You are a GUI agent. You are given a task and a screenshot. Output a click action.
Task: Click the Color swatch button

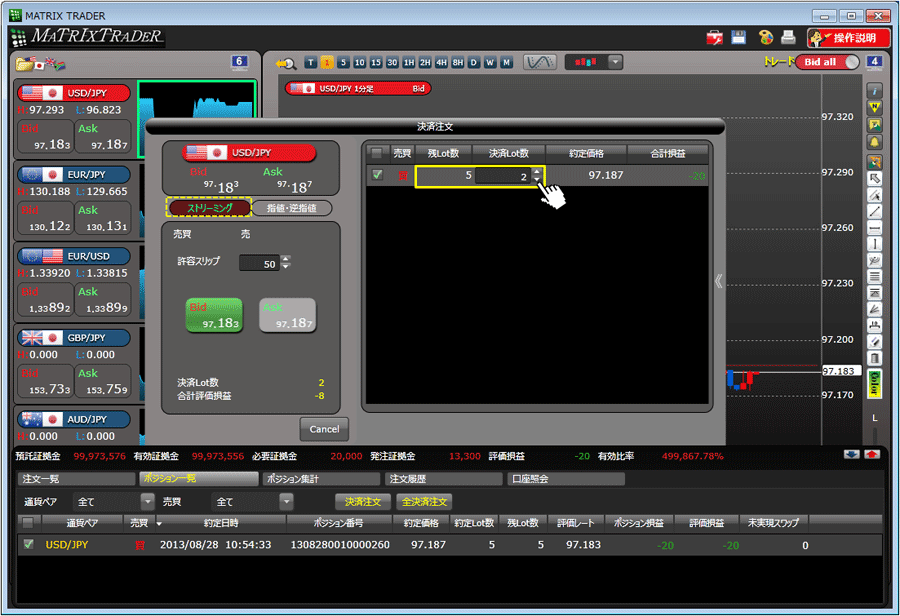(874, 383)
